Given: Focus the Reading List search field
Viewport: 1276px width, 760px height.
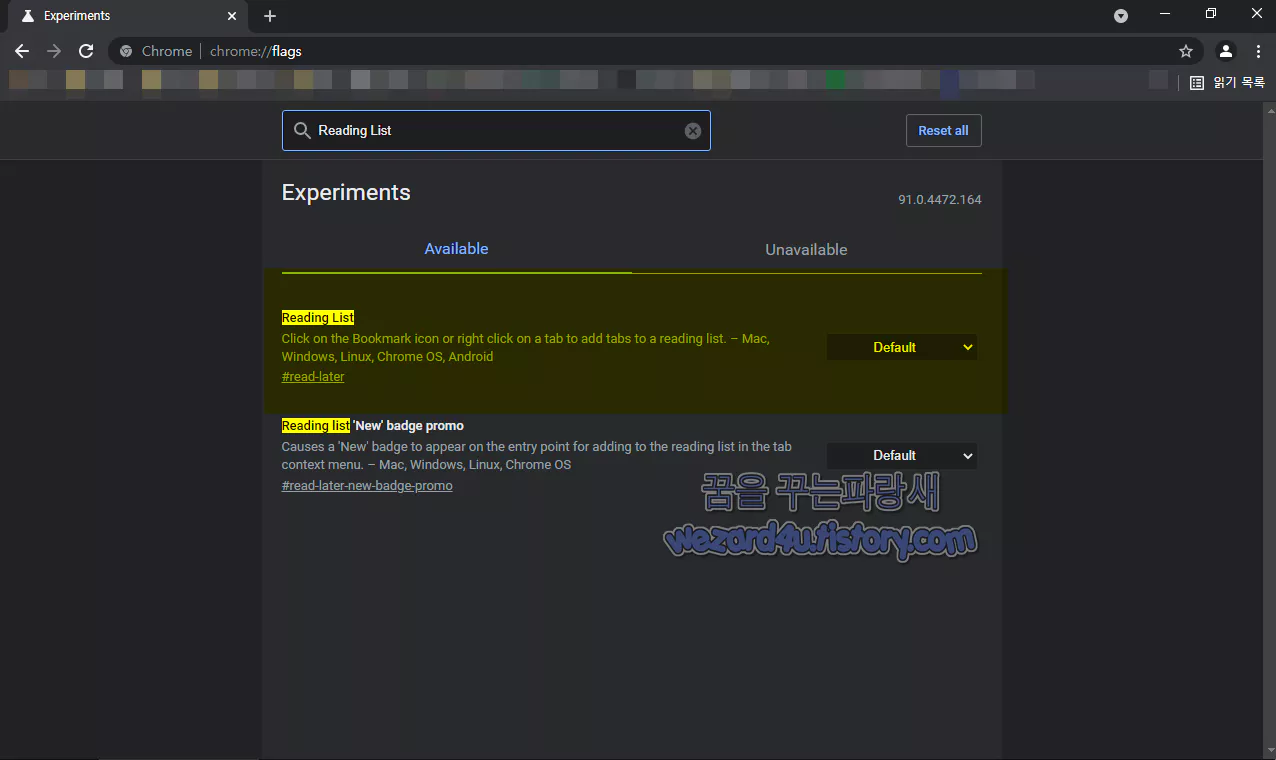Looking at the screenshot, I should (496, 131).
